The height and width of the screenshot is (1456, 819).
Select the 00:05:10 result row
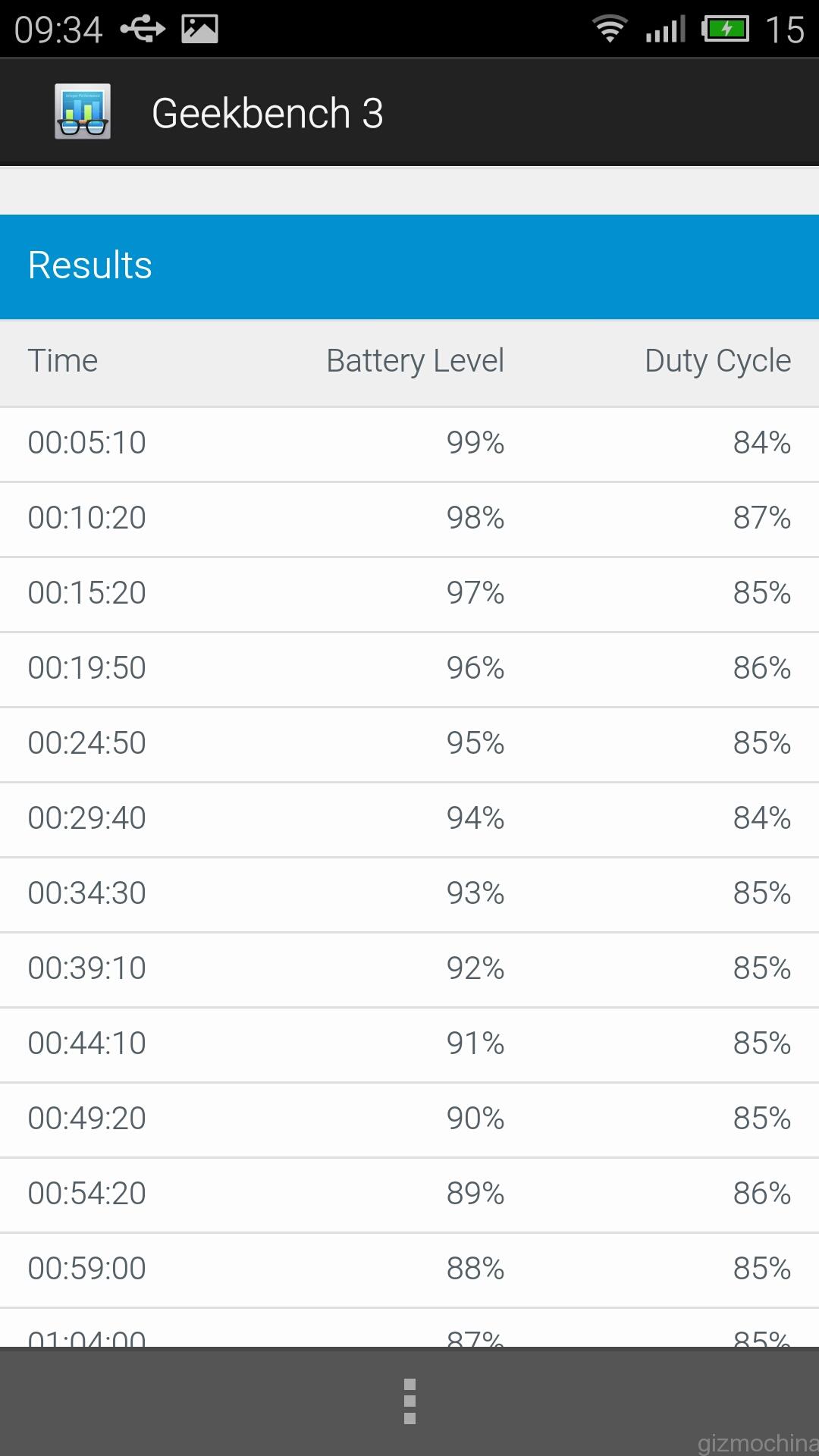[409, 444]
